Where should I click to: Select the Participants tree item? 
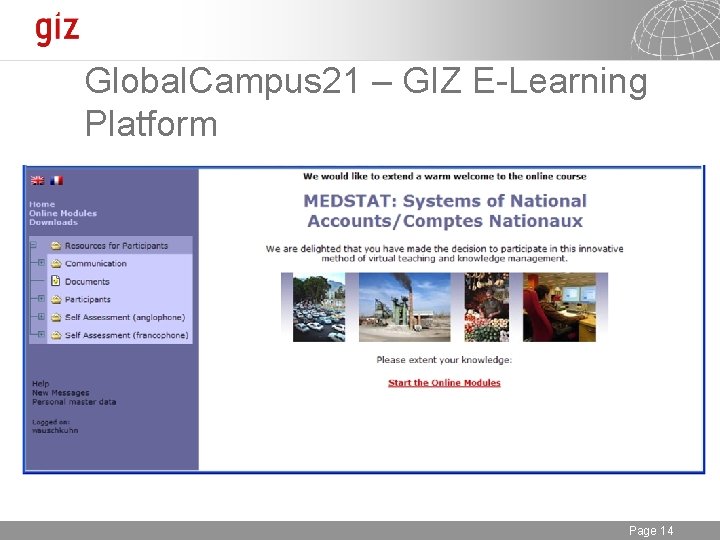88,299
